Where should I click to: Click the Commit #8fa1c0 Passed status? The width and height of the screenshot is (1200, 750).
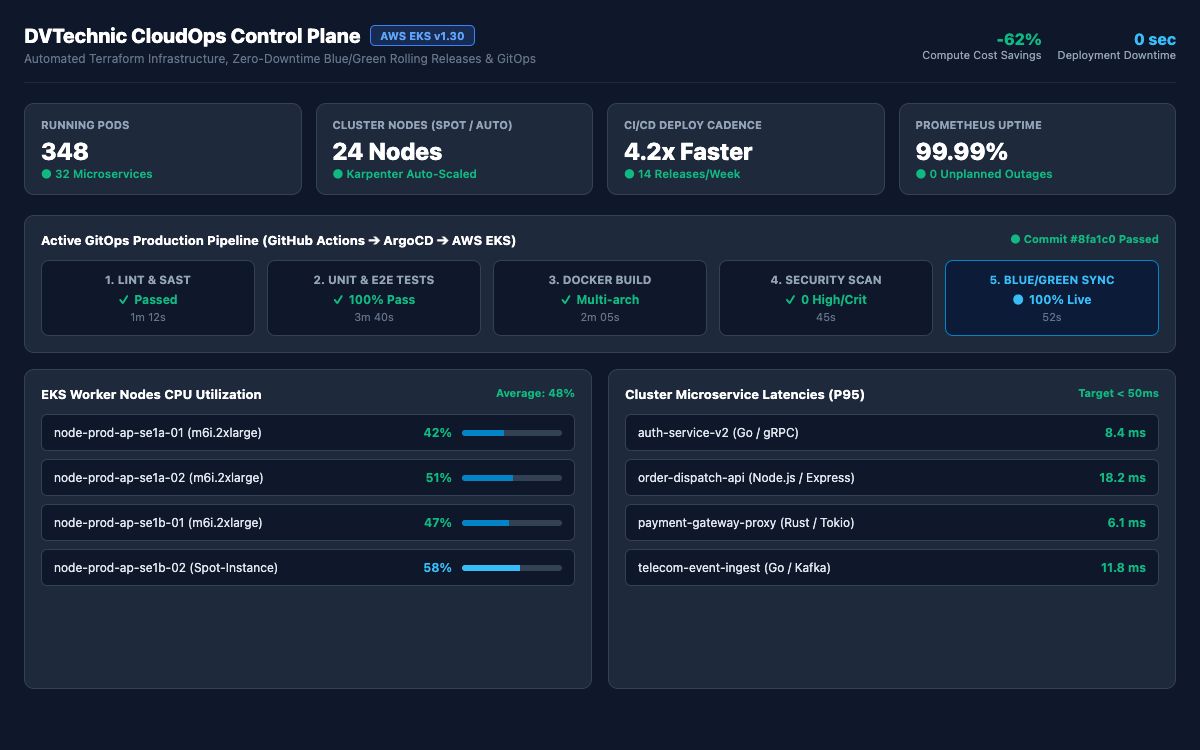1084,240
